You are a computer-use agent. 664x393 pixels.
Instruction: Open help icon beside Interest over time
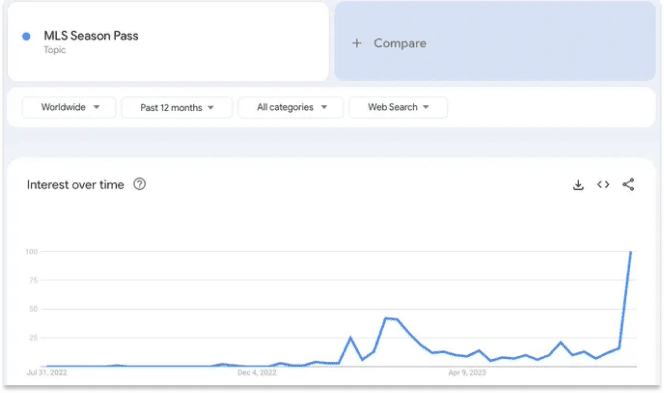click(139, 184)
